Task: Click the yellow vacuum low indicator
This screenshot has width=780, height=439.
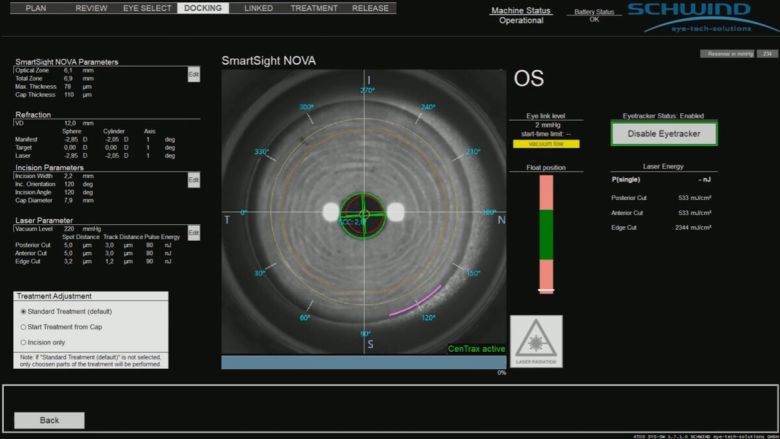Action: tap(539, 144)
